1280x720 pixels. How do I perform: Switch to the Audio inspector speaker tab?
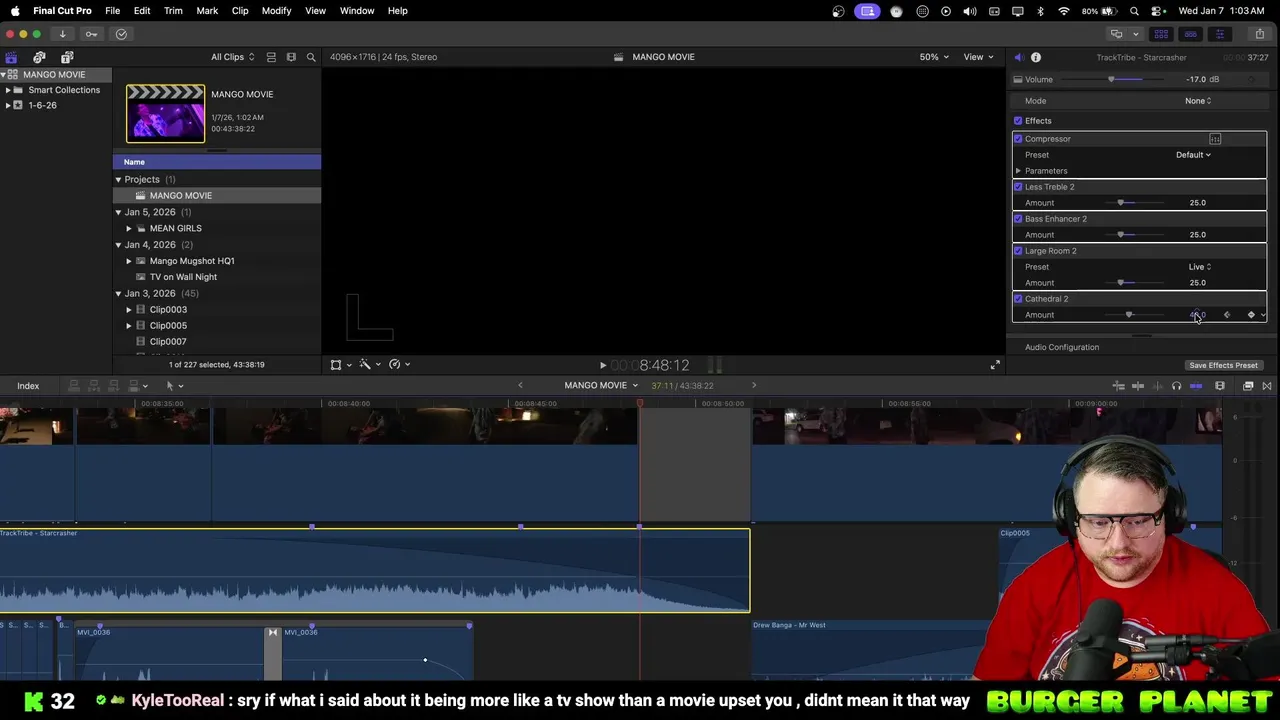[x=1018, y=57]
